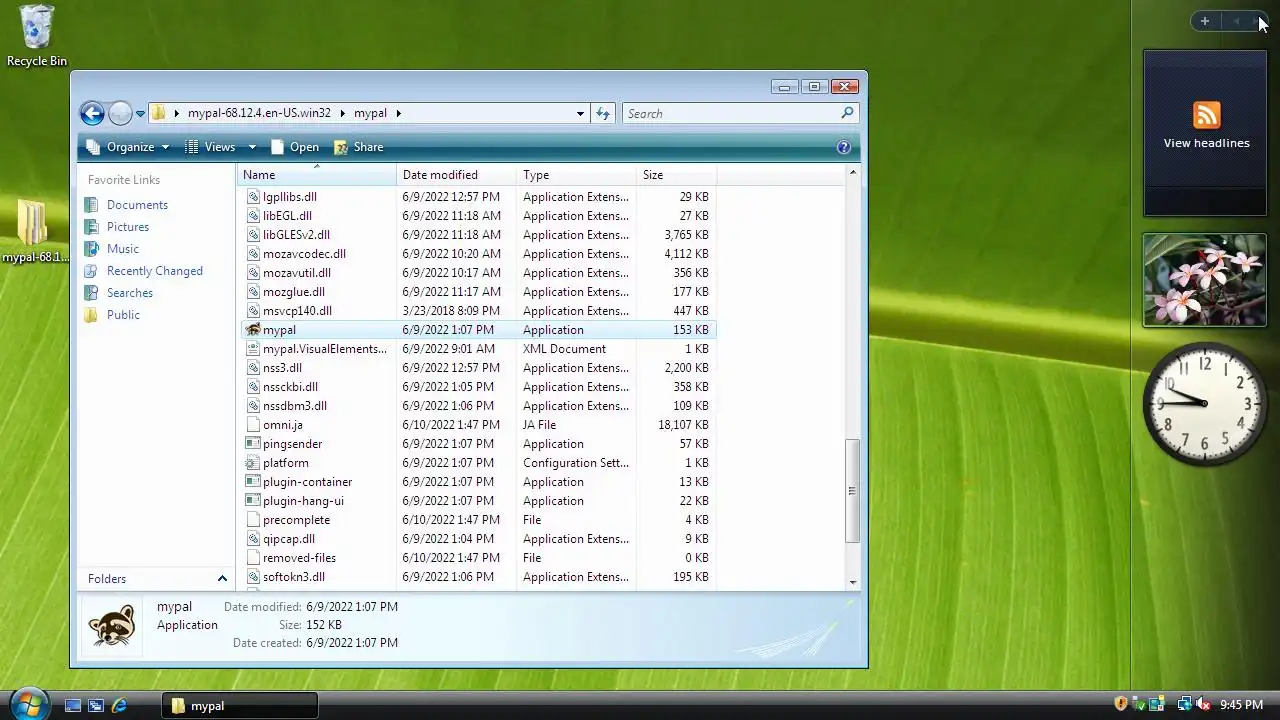The height and width of the screenshot is (720, 1280).
Task: Click the Search magnifier icon
Action: click(x=847, y=113)
